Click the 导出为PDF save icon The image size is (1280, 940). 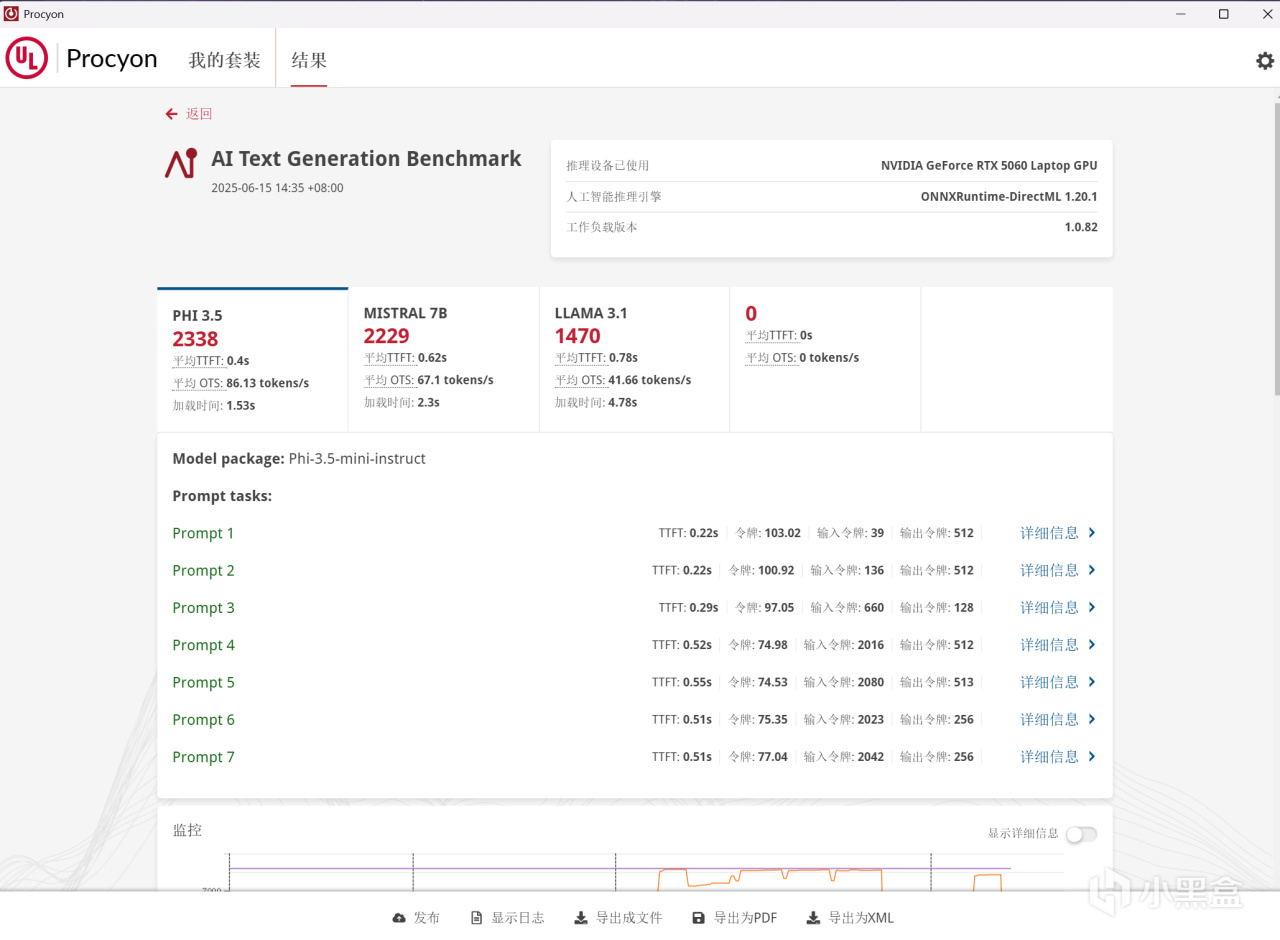(698, 918)
